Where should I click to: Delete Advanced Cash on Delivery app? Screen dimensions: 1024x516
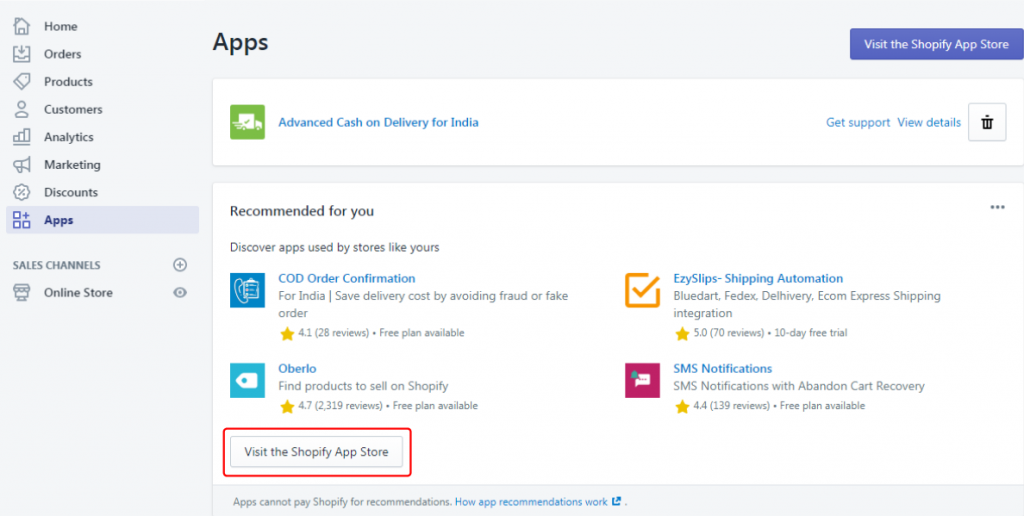(x=987, y=122)
